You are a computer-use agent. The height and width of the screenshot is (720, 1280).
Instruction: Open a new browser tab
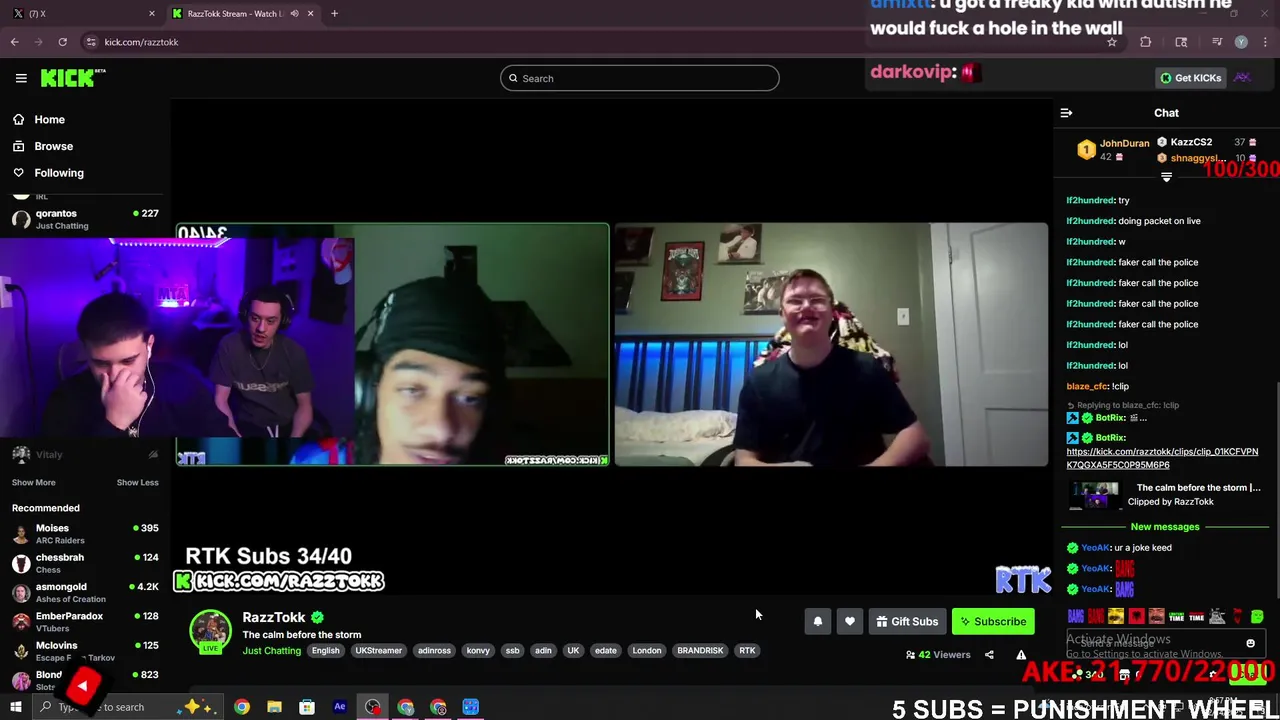pos(334,13)
